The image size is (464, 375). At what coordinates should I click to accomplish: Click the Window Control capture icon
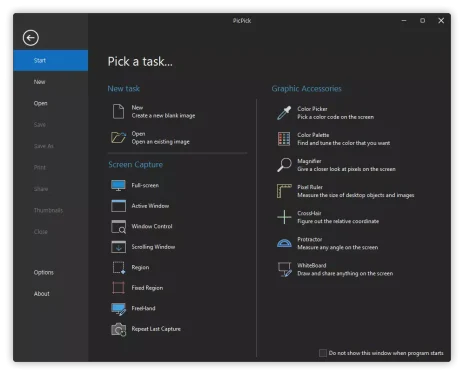coord(118,226)
